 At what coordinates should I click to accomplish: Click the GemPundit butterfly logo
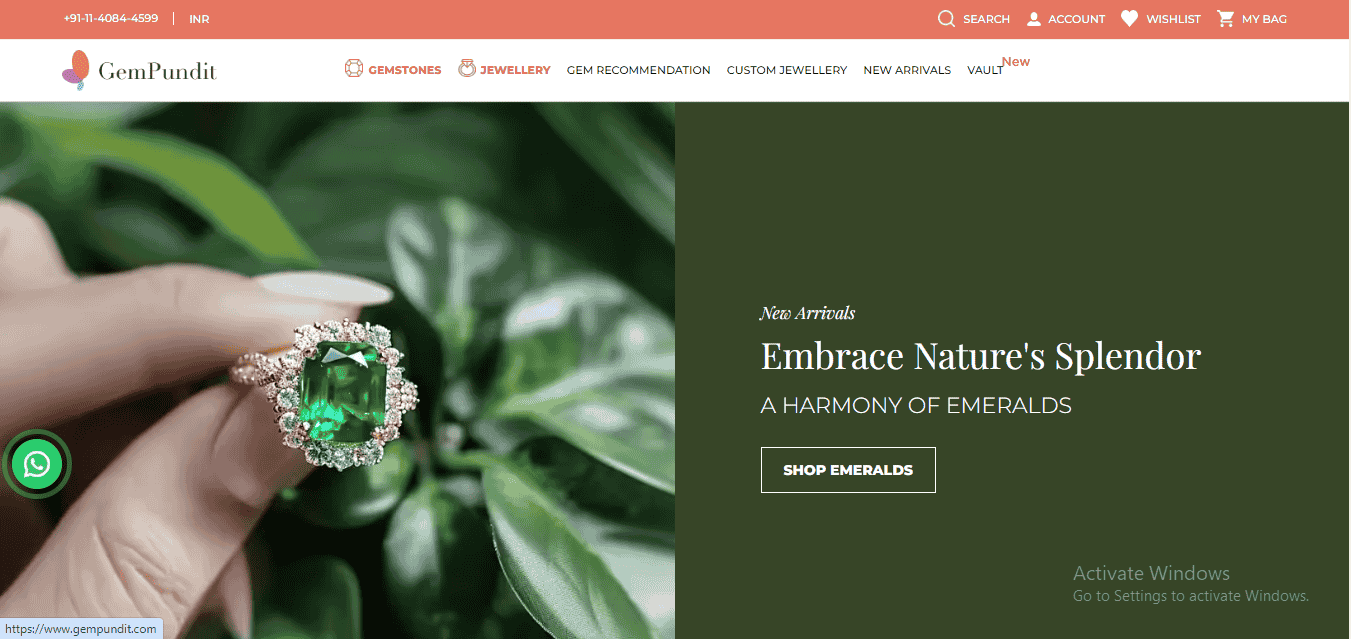[75, 71]
